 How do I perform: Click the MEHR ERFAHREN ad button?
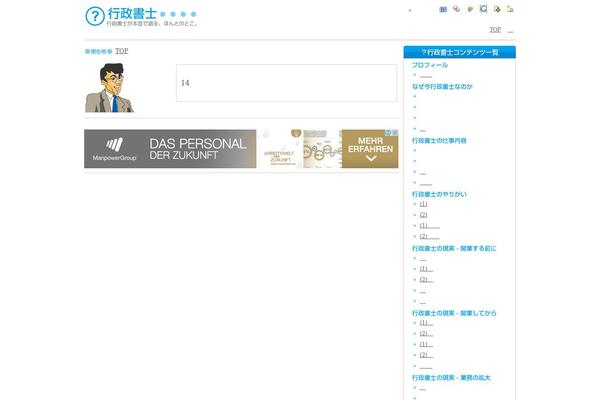coord(370,149)
